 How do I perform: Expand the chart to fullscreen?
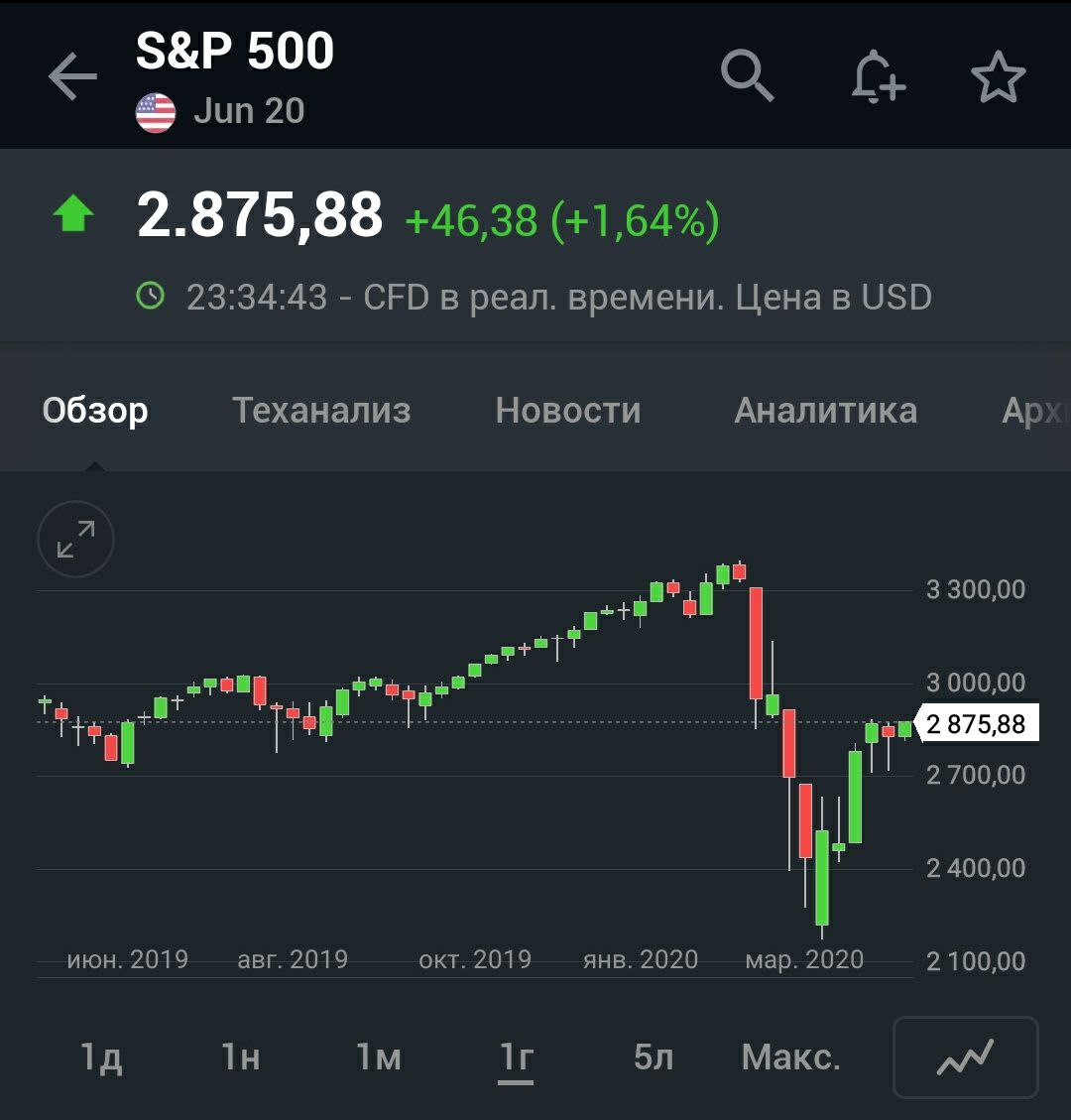click(75, 540)
